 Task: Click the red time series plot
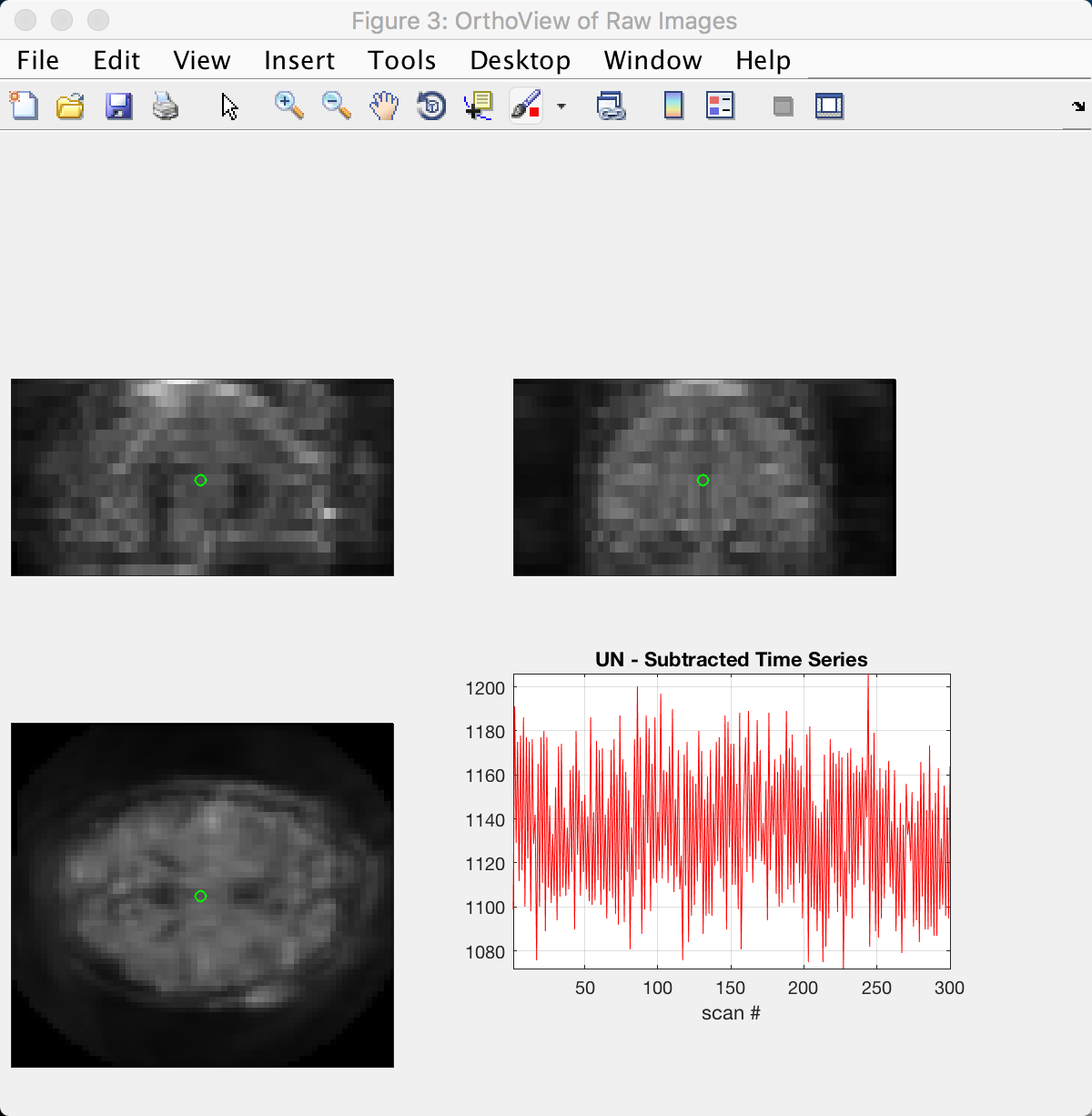pyautogui.click(x=732, y=821)
